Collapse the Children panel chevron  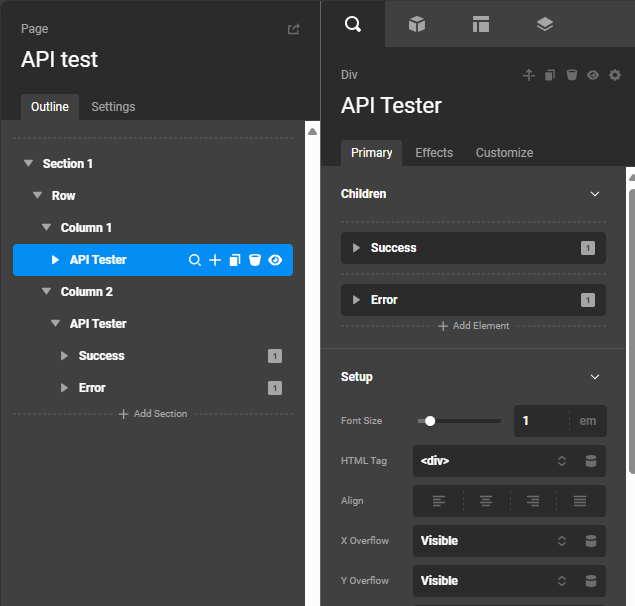[x=595, y=194]
